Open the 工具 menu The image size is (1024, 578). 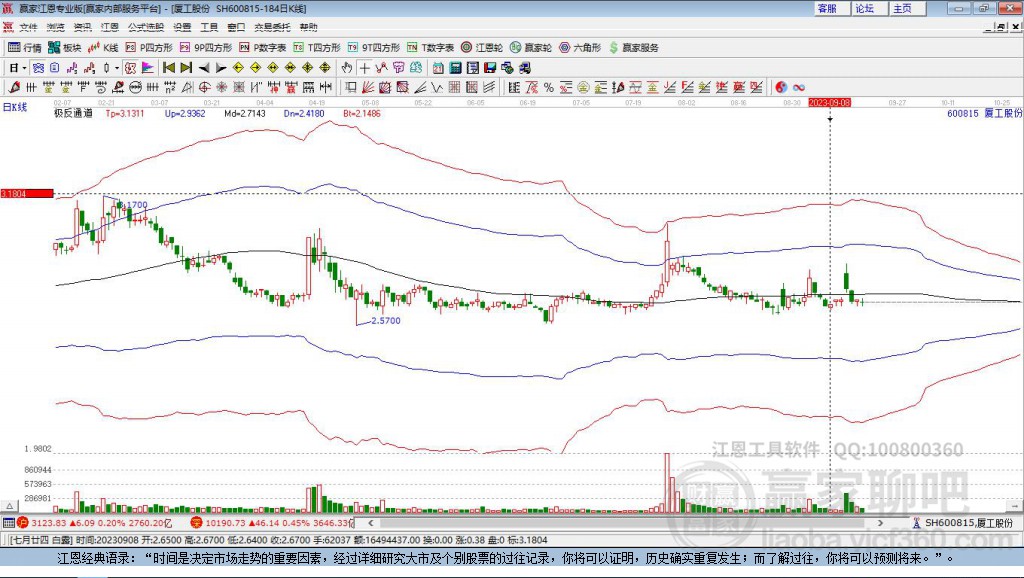coord(209,27)
